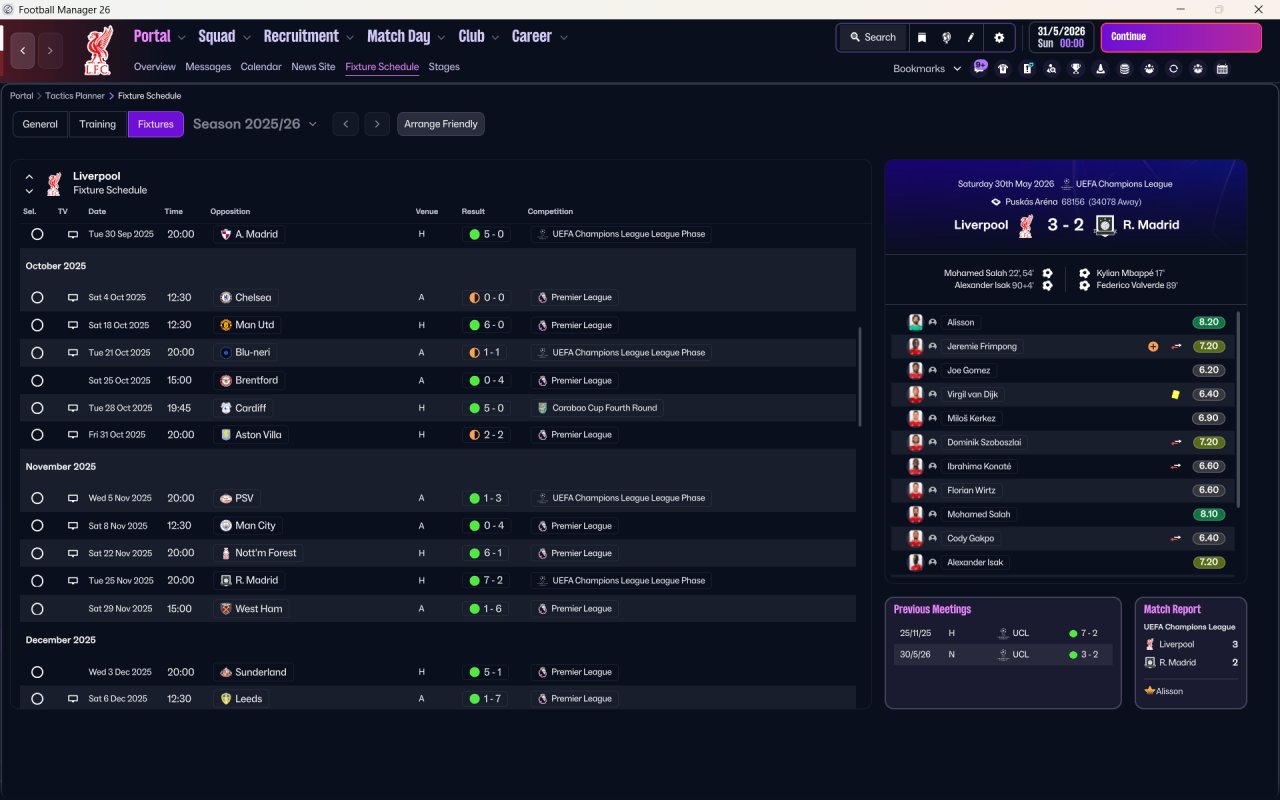The image size is (1280, 800).
Task: Open the training cone icon in the bookmarks bar
Action: pyautogui.click(x=1101, y=69)
